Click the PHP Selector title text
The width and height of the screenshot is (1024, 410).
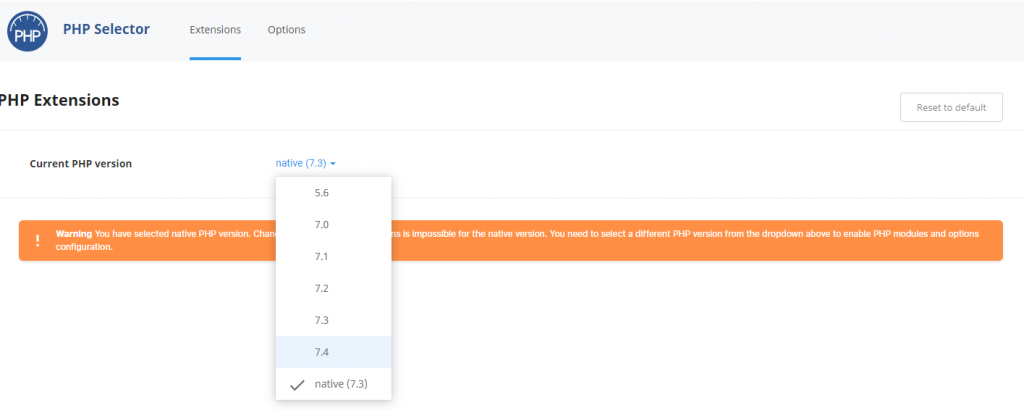(x=106, y=29)
